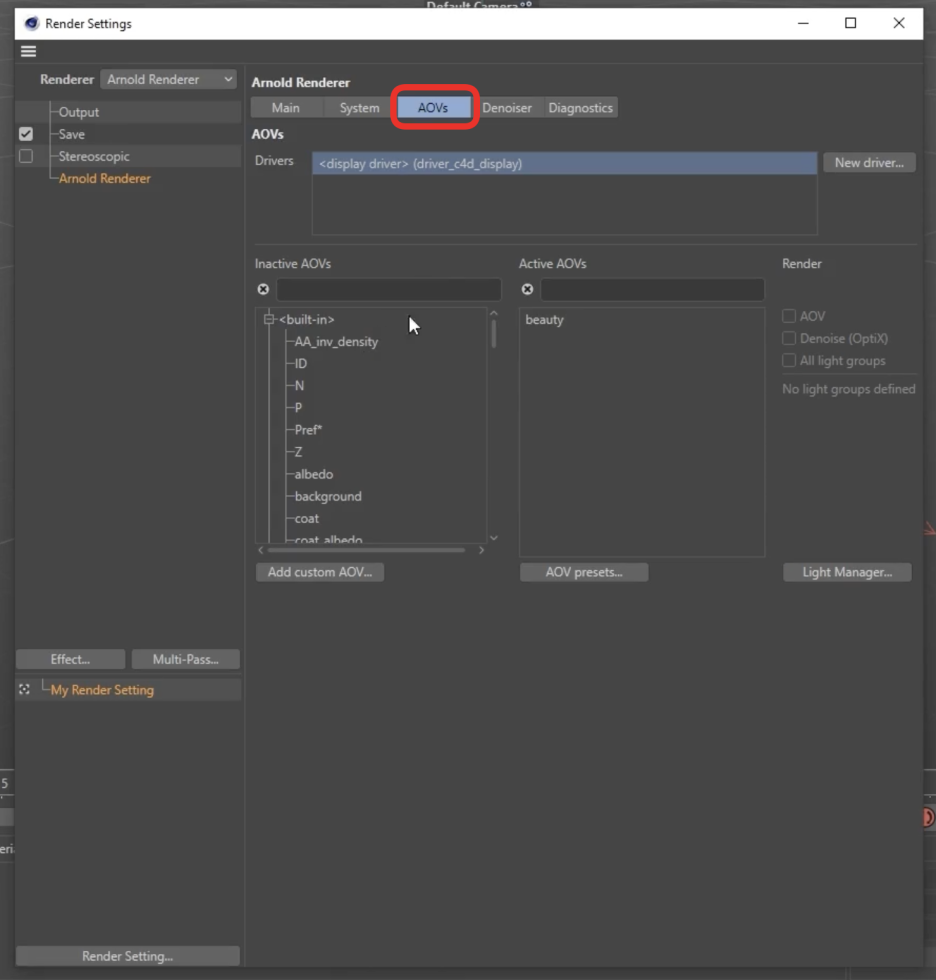Screen dimensions: 936x980
Task: Click the Cinema 4D logo in title bar
Action: [31, 24]
